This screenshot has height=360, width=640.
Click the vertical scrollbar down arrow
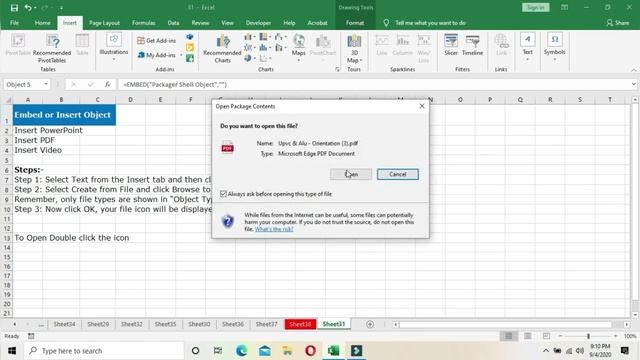[635, 315]
